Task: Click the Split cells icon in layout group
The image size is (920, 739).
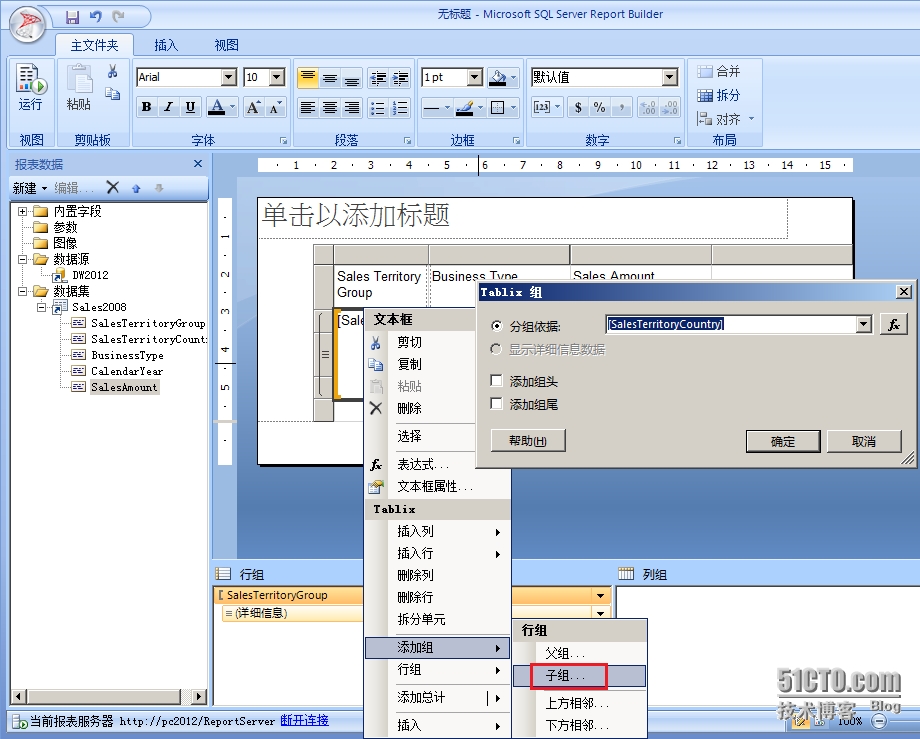Action: click(719, 95)
